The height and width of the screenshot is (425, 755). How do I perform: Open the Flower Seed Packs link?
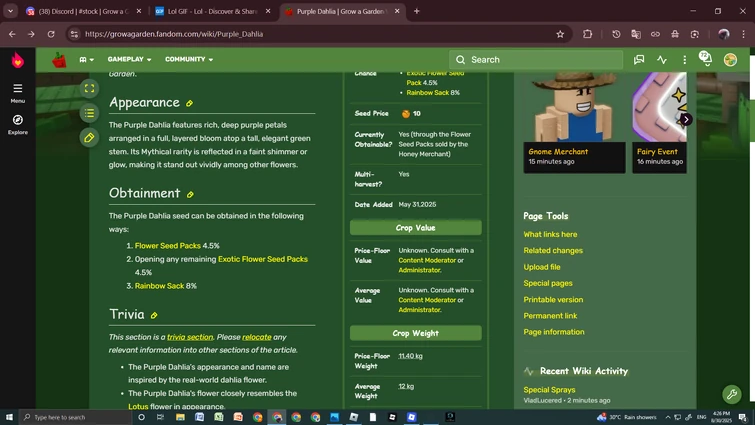click(x=168, y=246)
